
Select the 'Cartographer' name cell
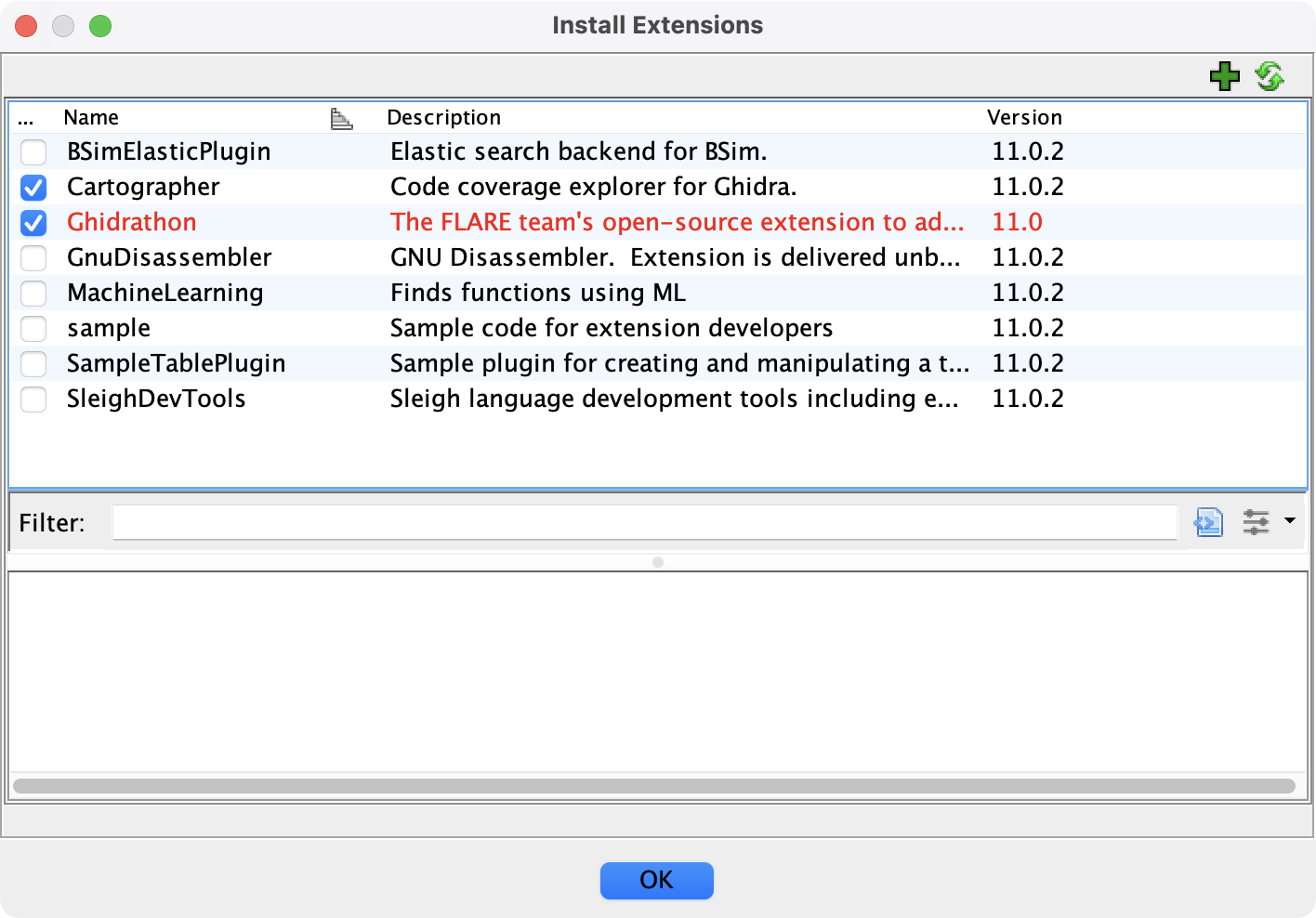tap(143, 187)
